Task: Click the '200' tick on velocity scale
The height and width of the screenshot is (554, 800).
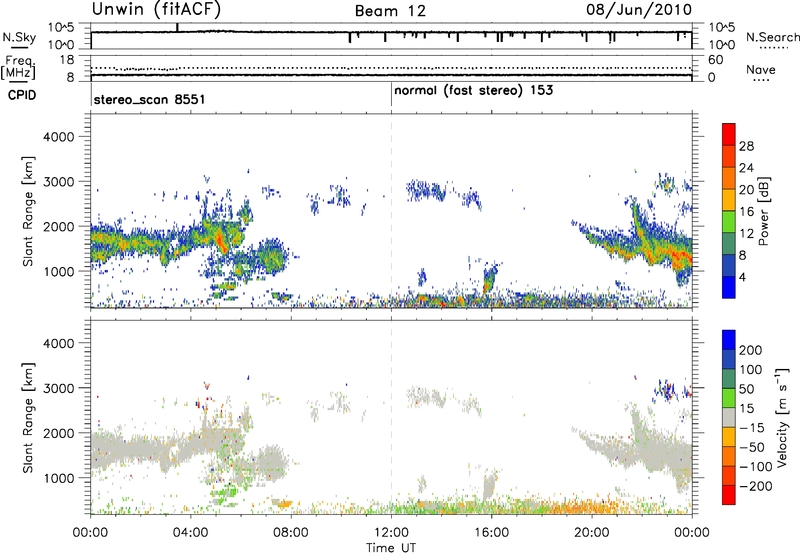Action: click(x=751, y=350)
